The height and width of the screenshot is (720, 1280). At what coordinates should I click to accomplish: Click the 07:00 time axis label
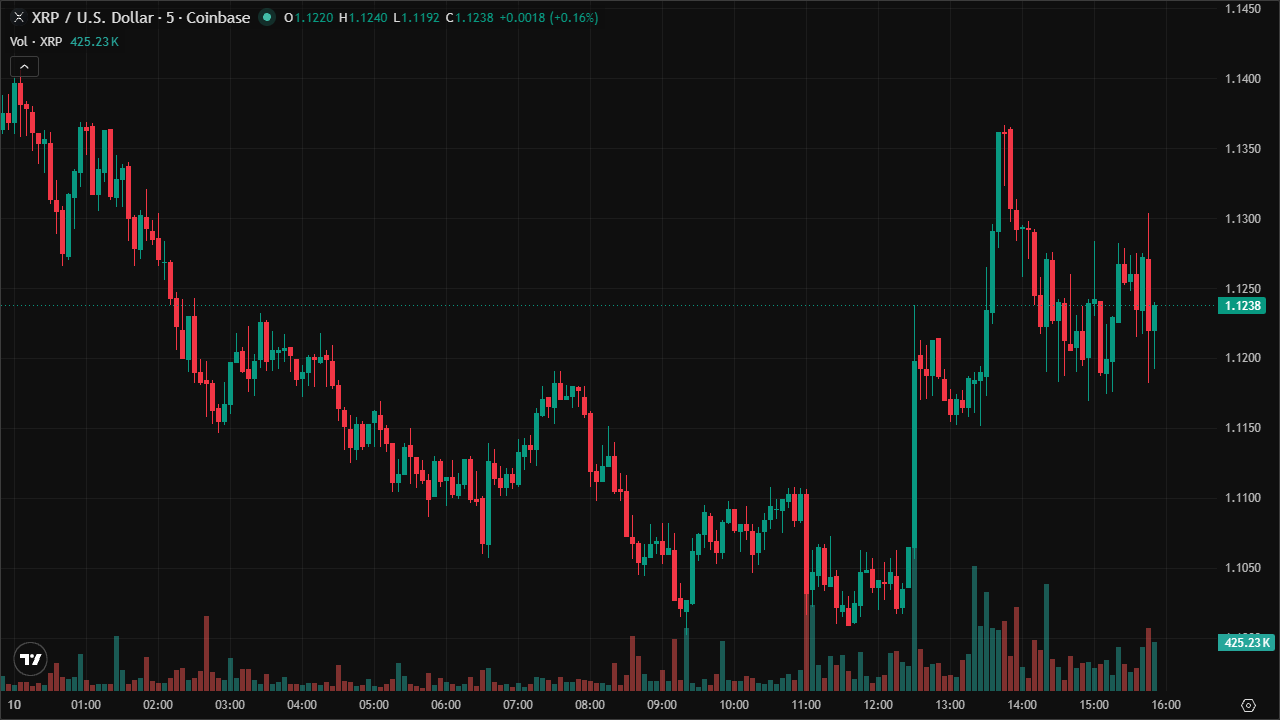click(518, 705)
